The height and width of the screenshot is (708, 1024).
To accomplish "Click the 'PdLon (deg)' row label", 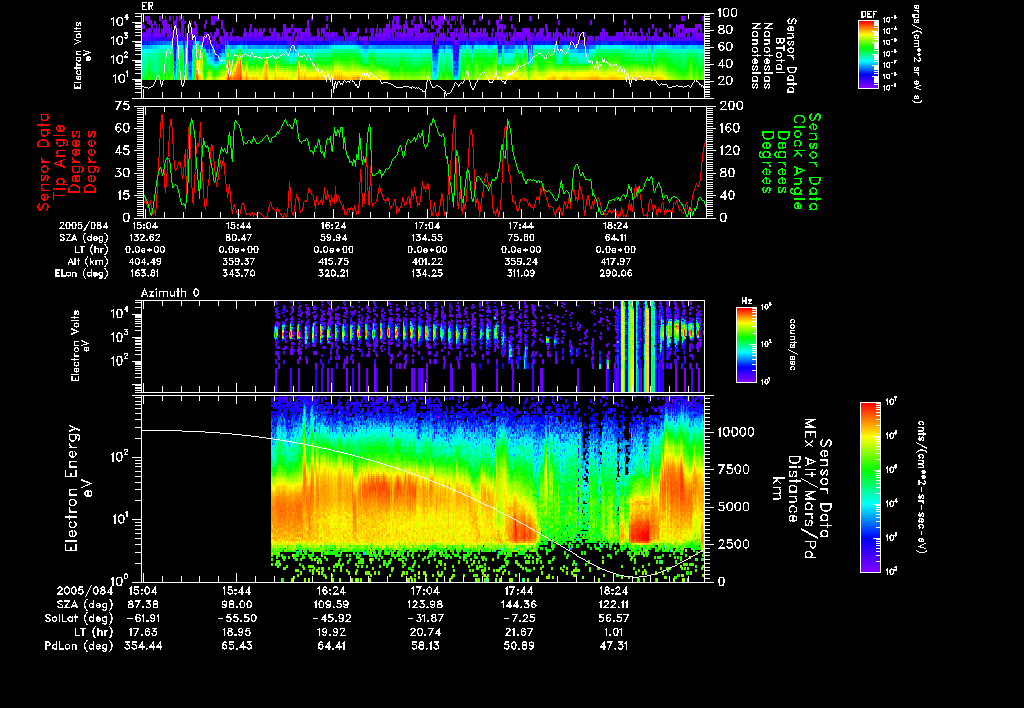I will 79,645.
